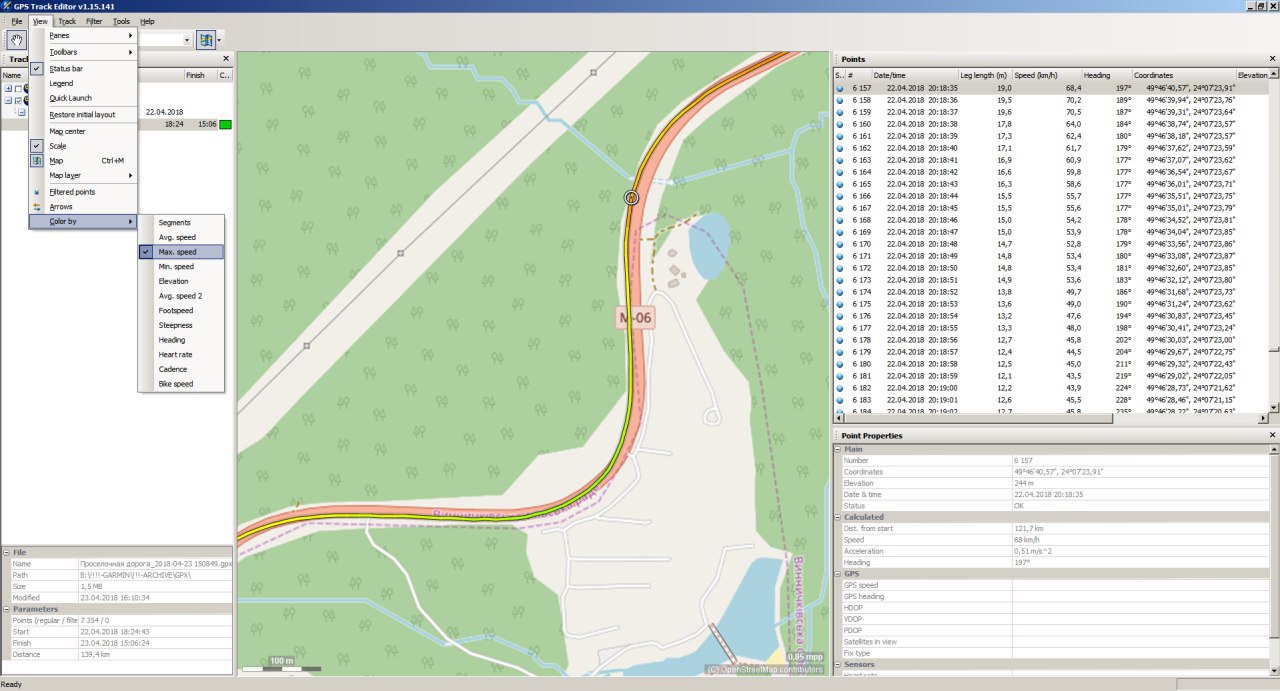The height and width of the screenshot is (691, 1280).
Task: Toggle Status bar in View menu
Action: 83,68
